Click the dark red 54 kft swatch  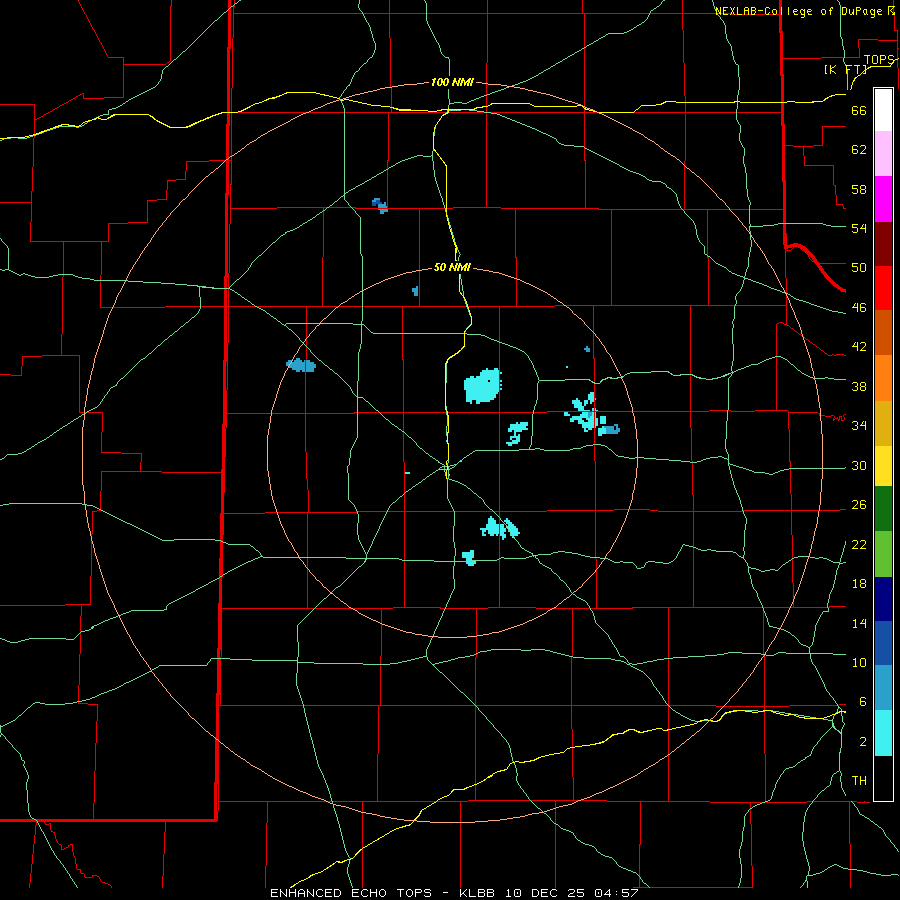coord(883,244)
